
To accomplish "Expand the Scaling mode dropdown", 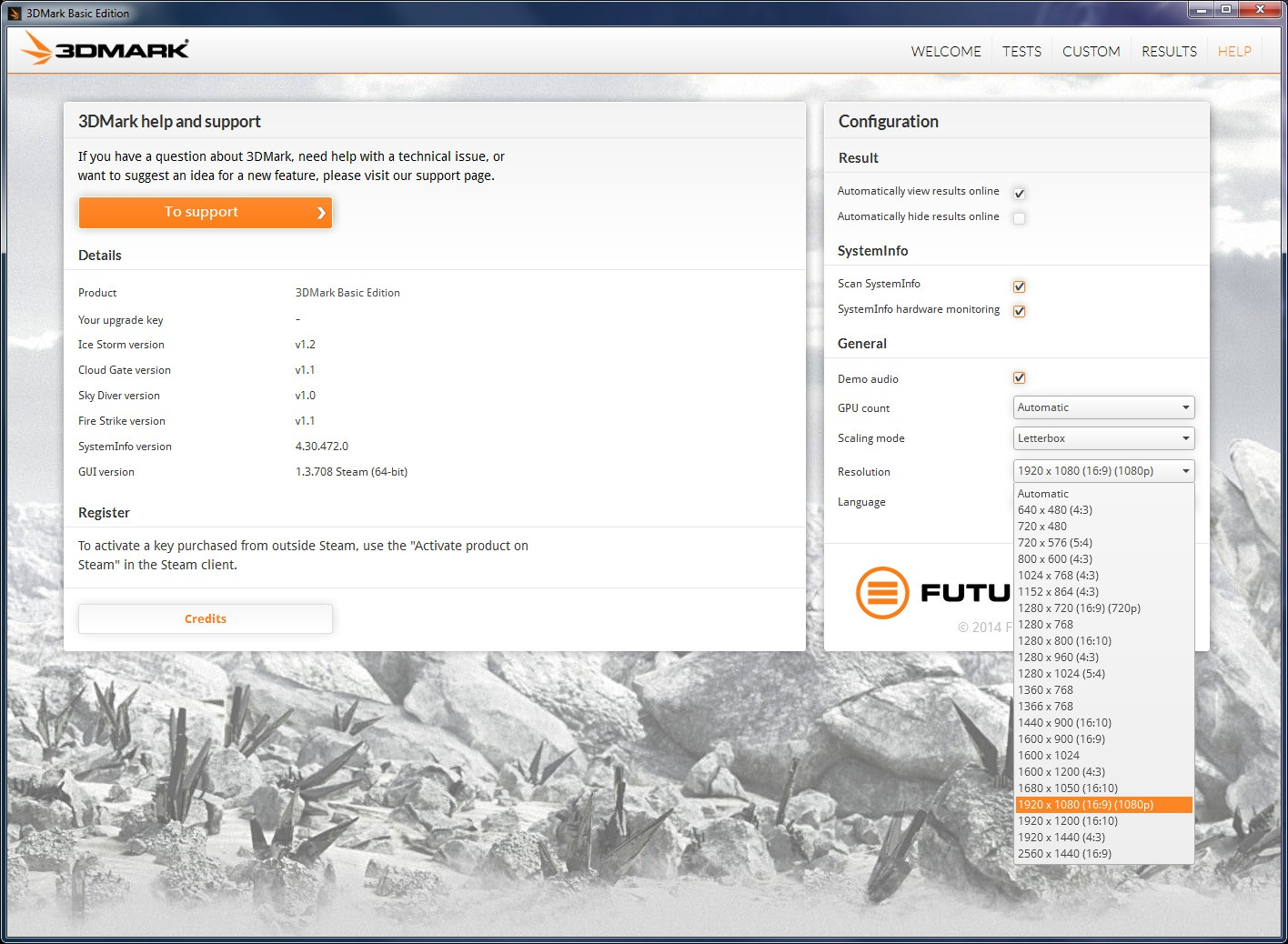I will coord(1103,438).
